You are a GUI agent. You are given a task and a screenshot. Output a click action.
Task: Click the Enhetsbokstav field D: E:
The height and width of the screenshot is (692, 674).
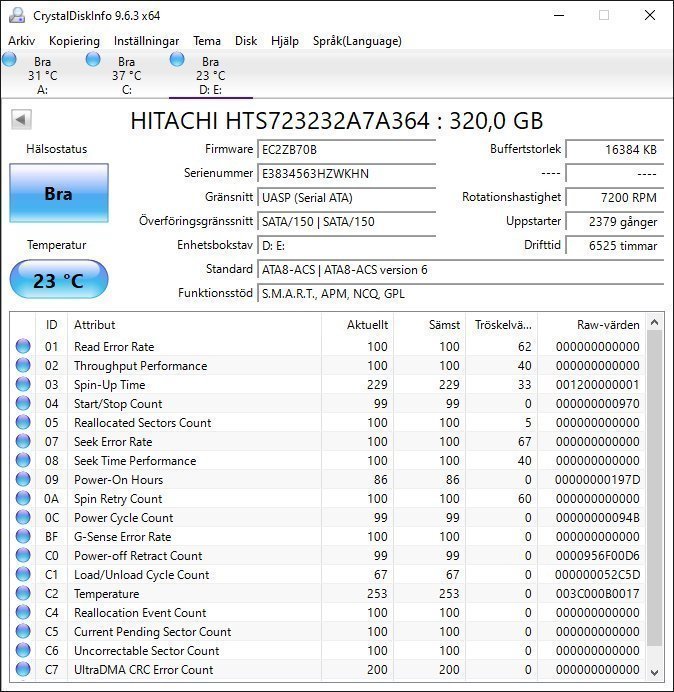347,245
